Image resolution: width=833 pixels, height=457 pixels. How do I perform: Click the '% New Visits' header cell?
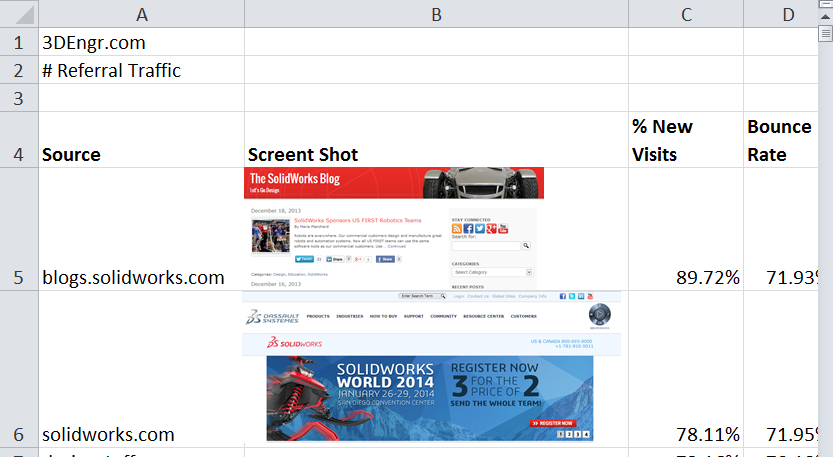(x=686, y=140)
